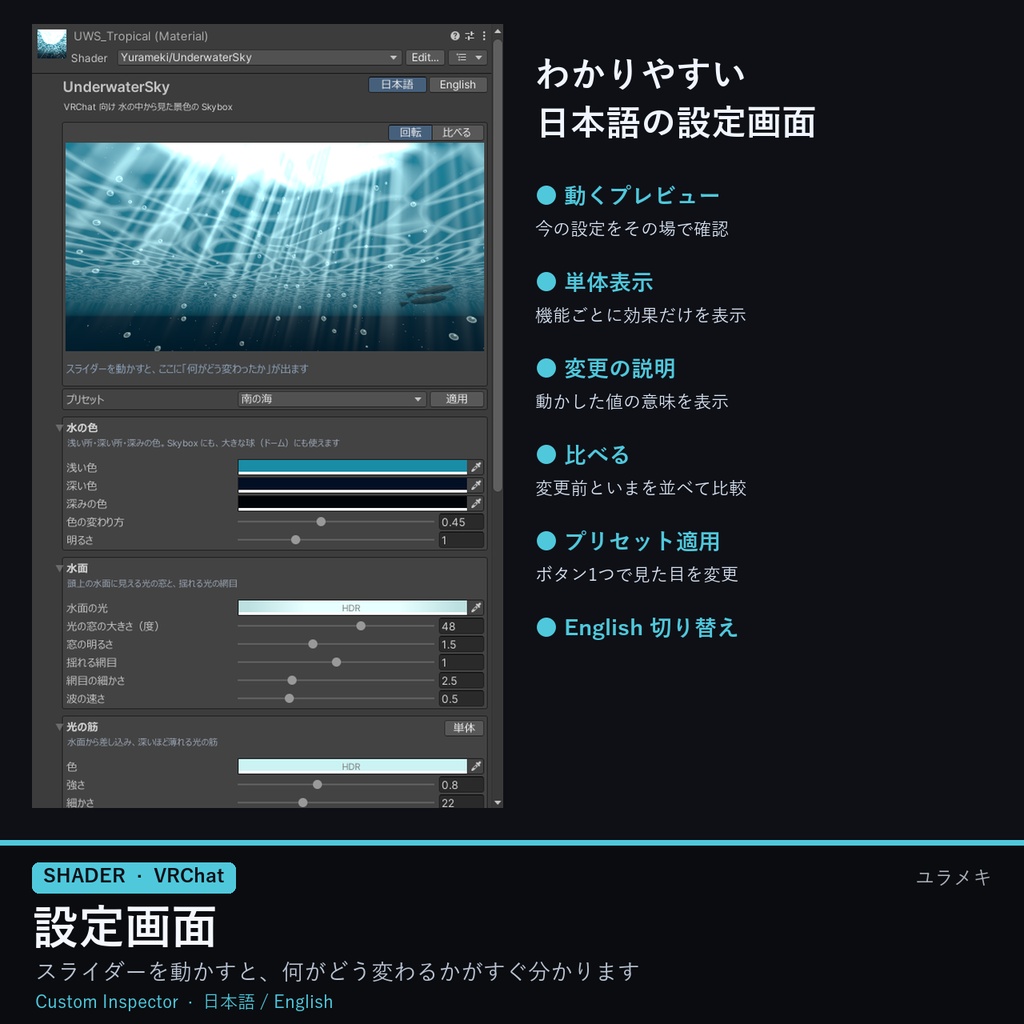Screen dimensions: 1024x1024
Task: Open the 深みの色 color swatch
Action: (352, 504)
